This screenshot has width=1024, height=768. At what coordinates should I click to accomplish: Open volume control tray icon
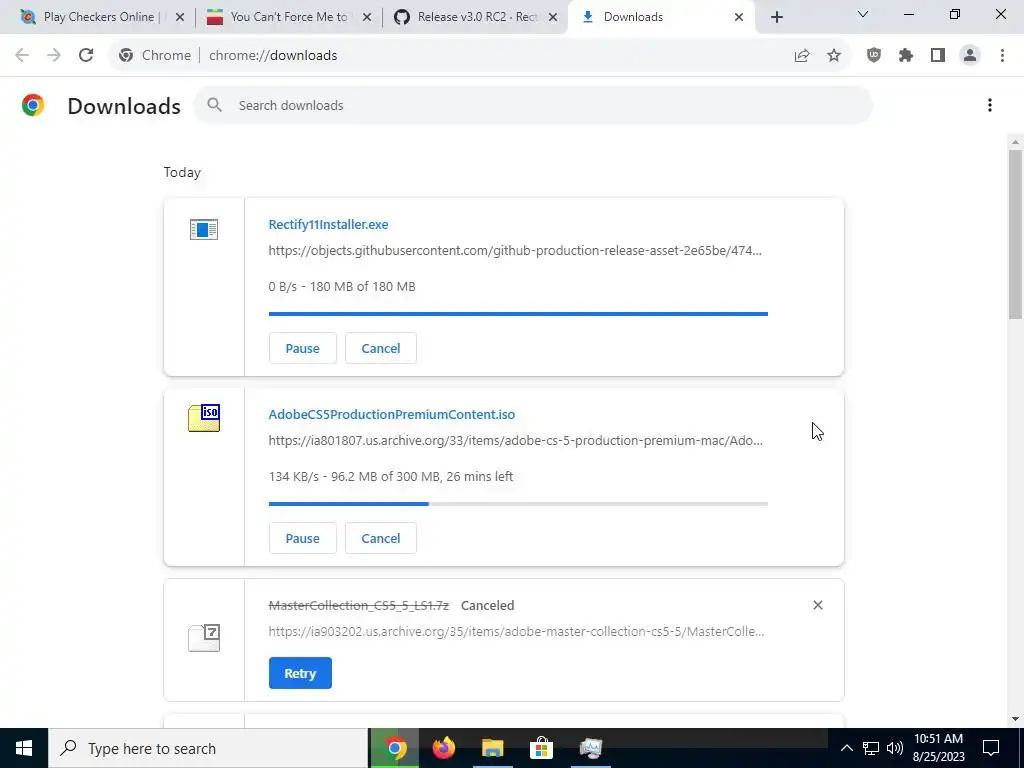(x=895, y=748)
